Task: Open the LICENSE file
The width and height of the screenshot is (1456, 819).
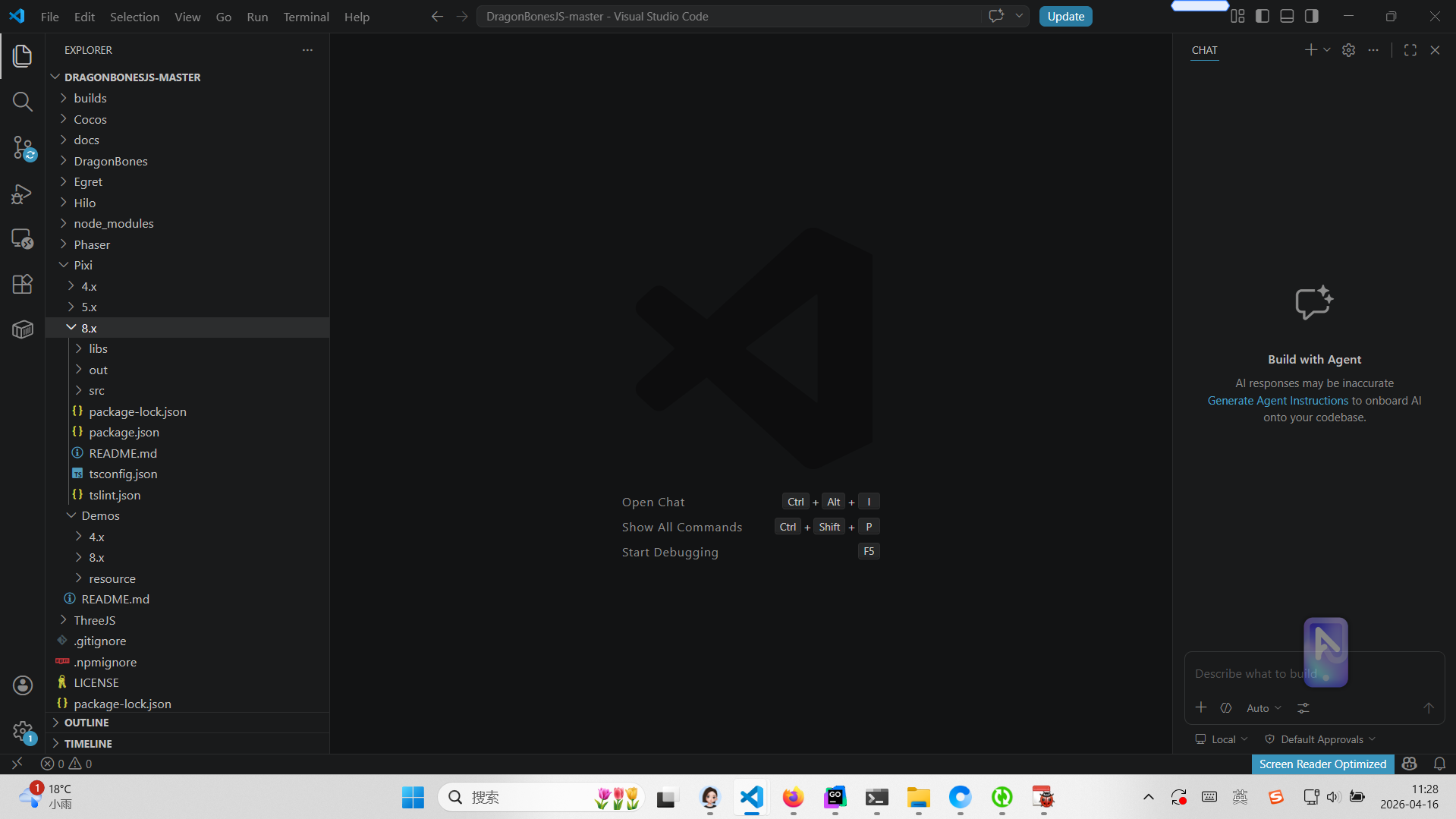Action: (x=187, y=683)
